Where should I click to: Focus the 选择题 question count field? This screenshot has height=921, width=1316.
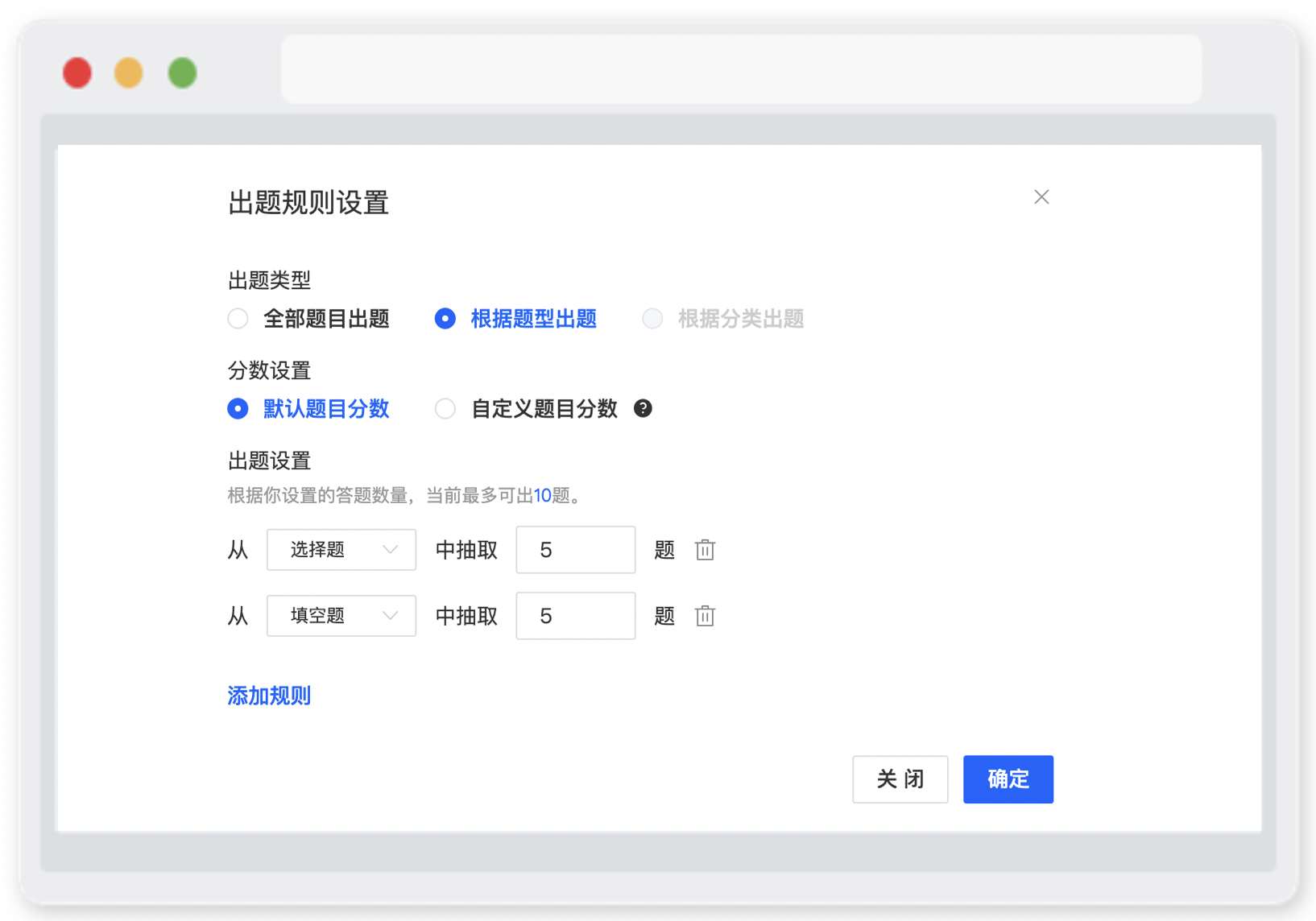click(576, 550)
